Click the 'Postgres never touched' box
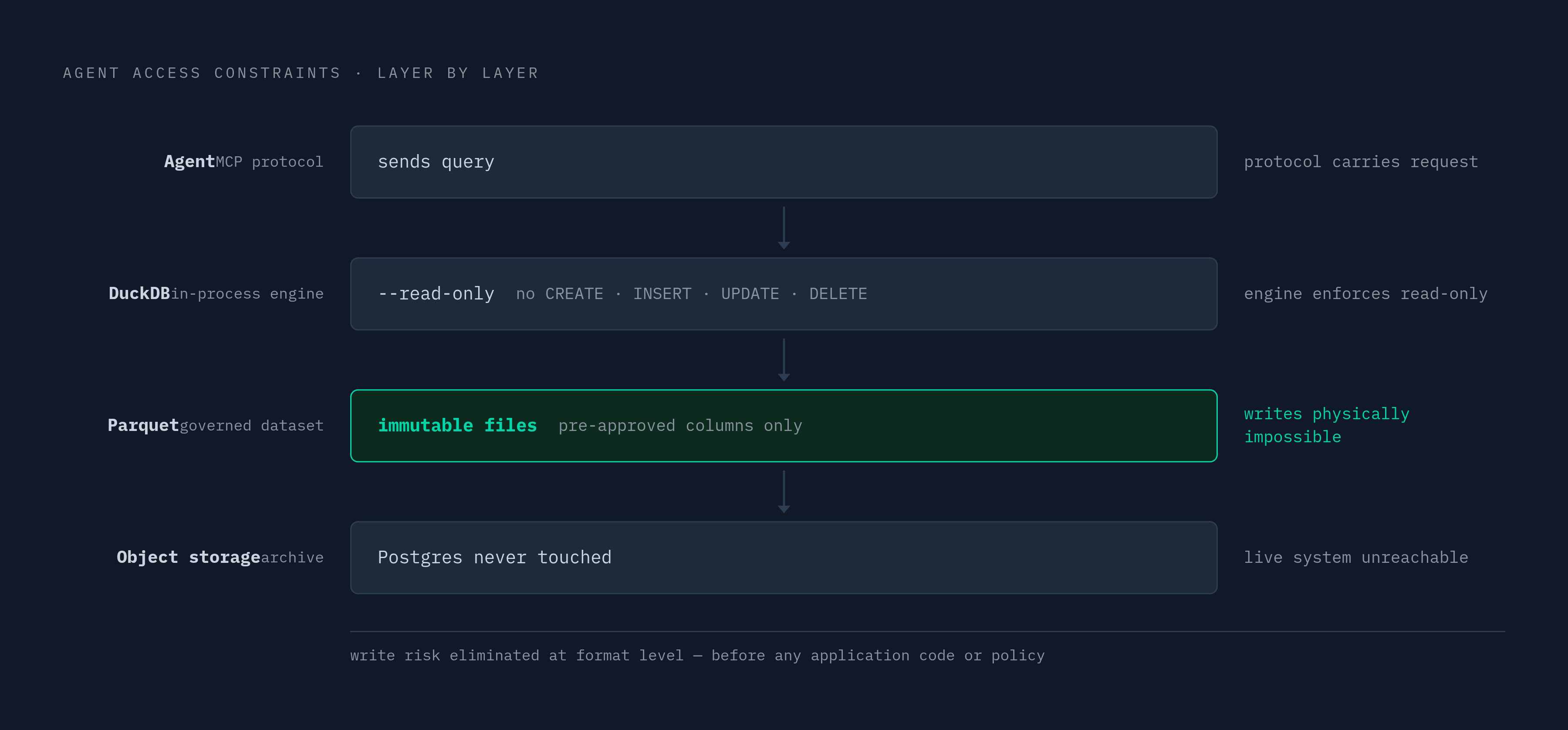This screenshot has height=730, width=1568. point(784,558)
